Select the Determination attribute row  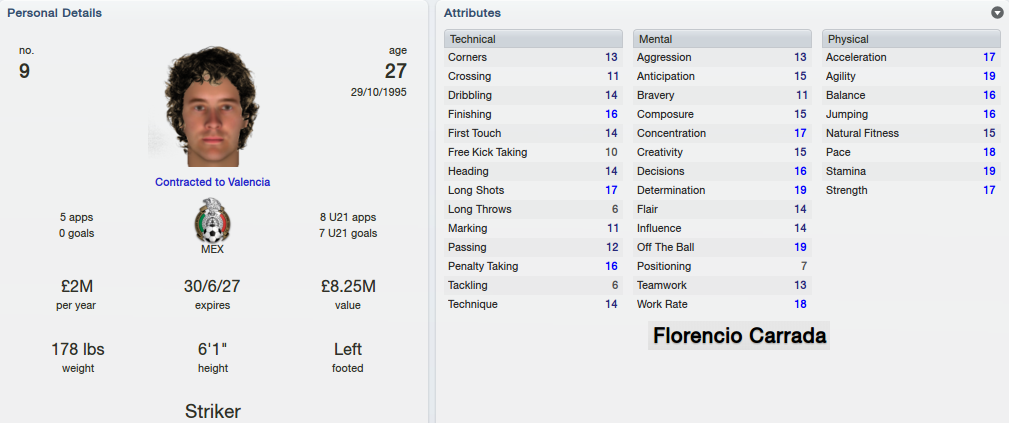tap(723, 191)
